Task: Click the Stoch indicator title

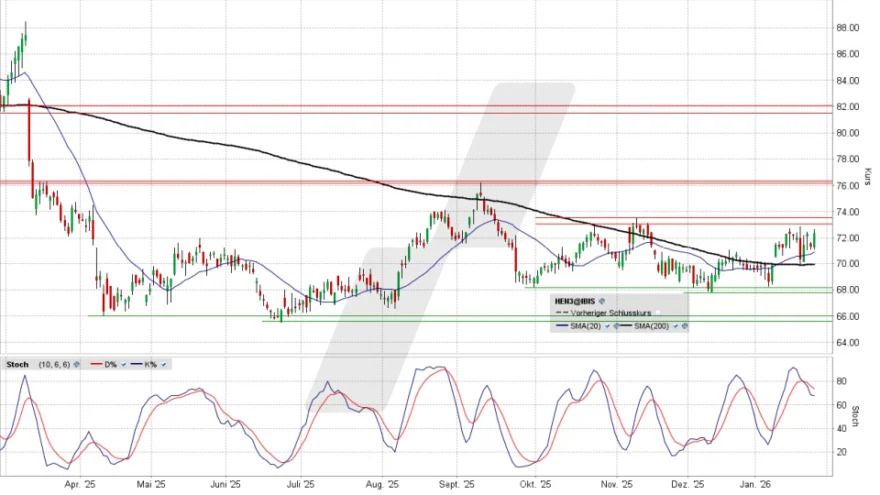Action: click(x=16, y=363)
